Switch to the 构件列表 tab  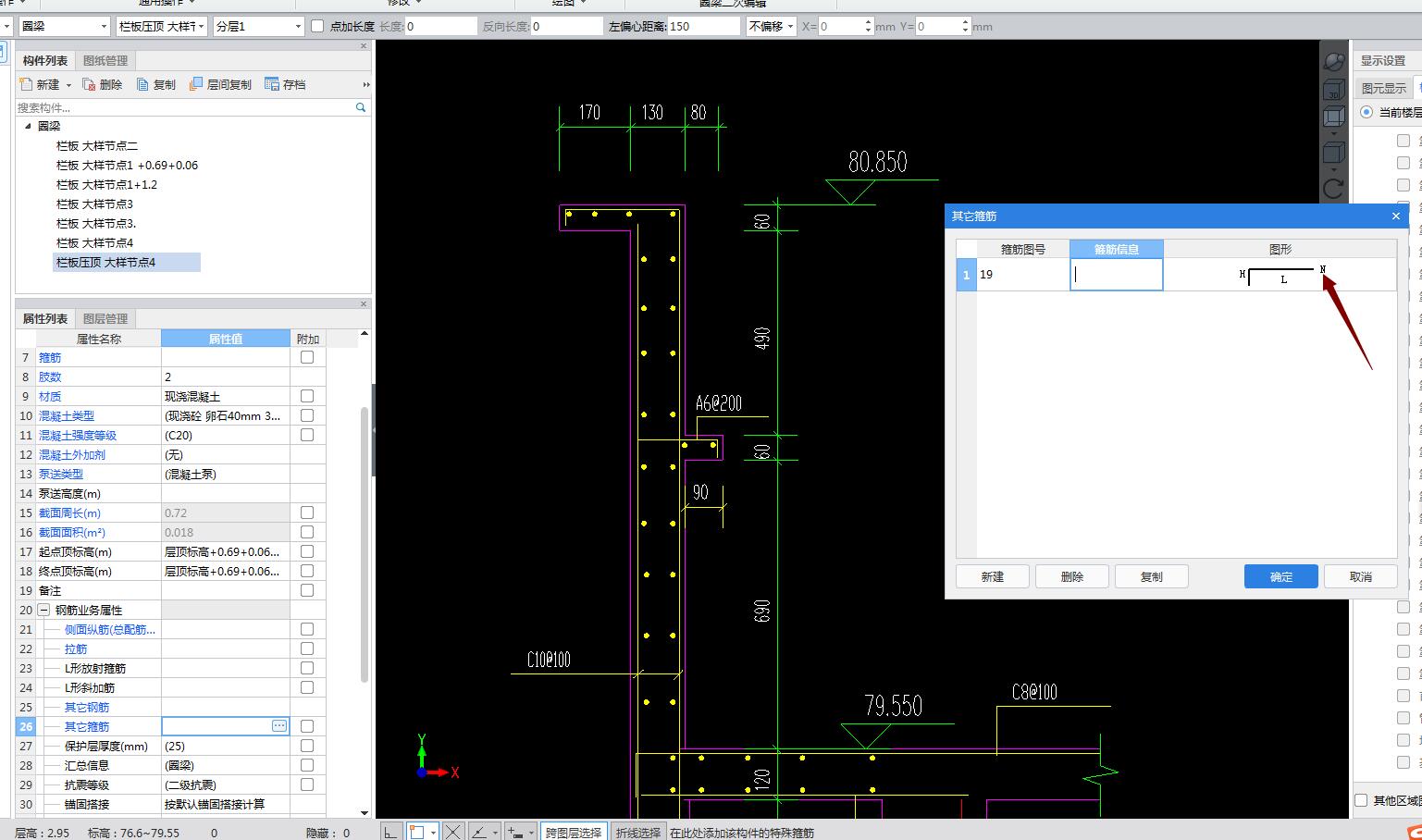tap(45, 60)
